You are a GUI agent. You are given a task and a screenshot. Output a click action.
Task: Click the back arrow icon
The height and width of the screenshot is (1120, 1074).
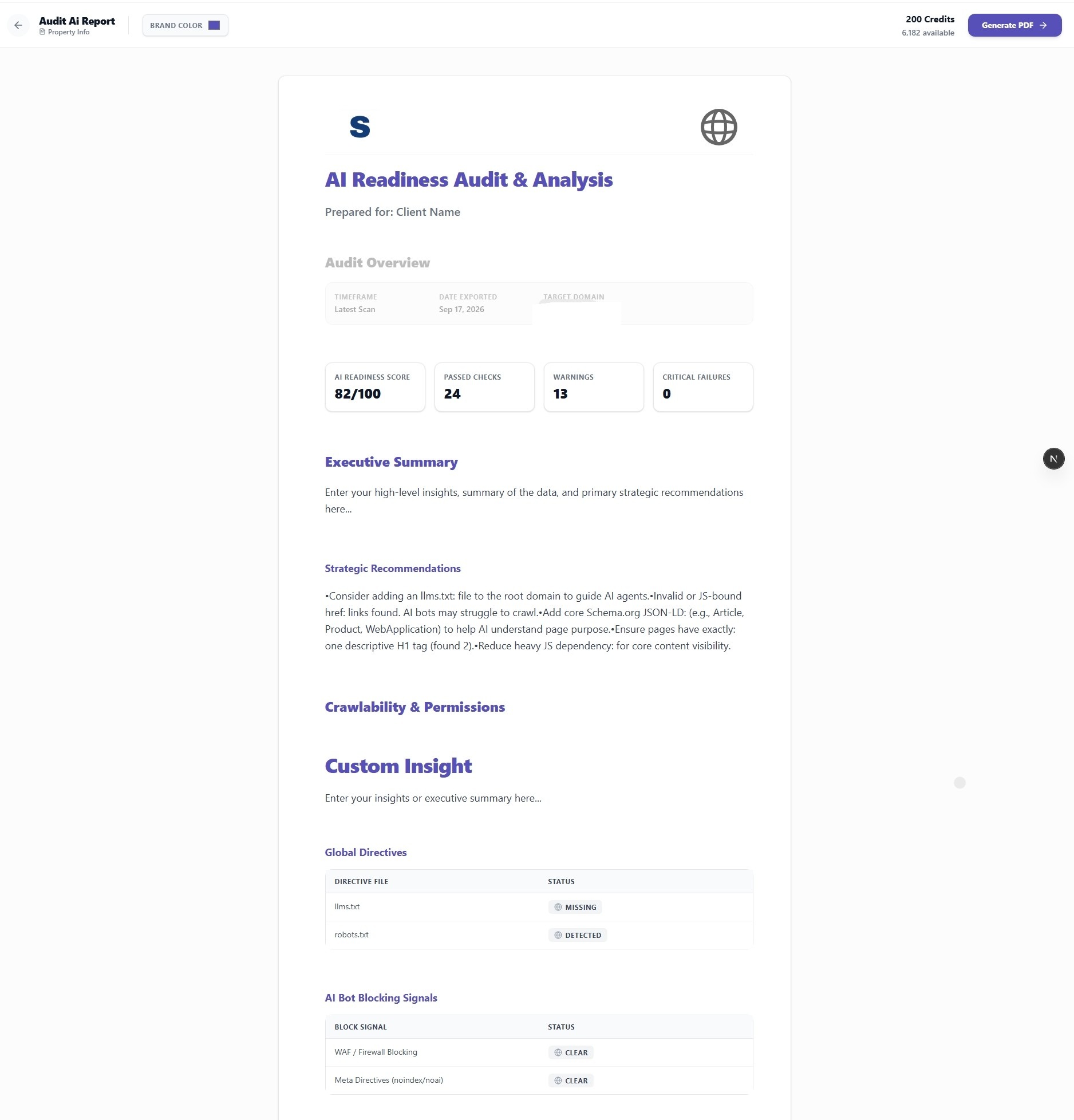(18, 25)
